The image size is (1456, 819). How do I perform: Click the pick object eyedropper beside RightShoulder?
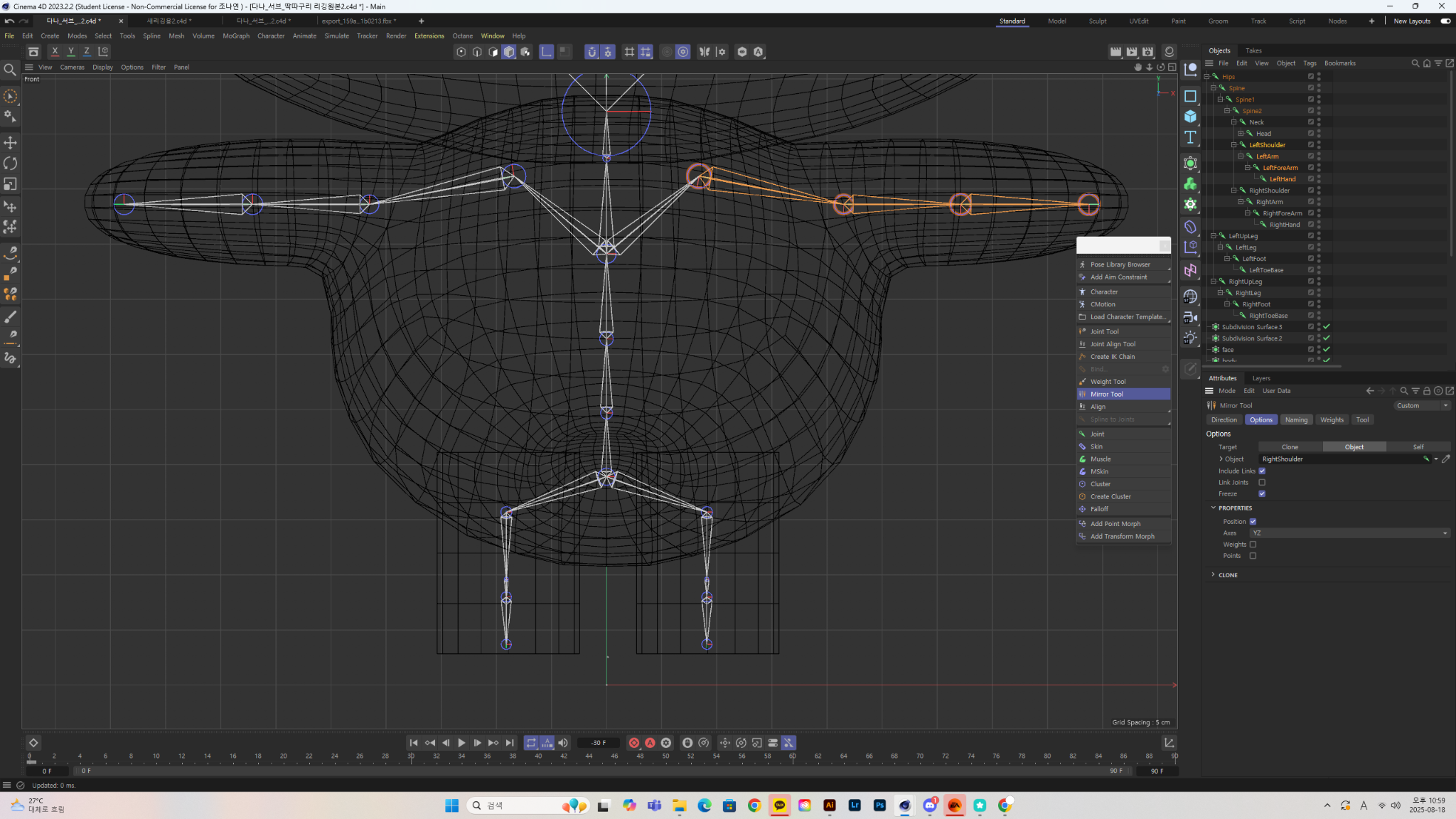tap(1446, 459)
